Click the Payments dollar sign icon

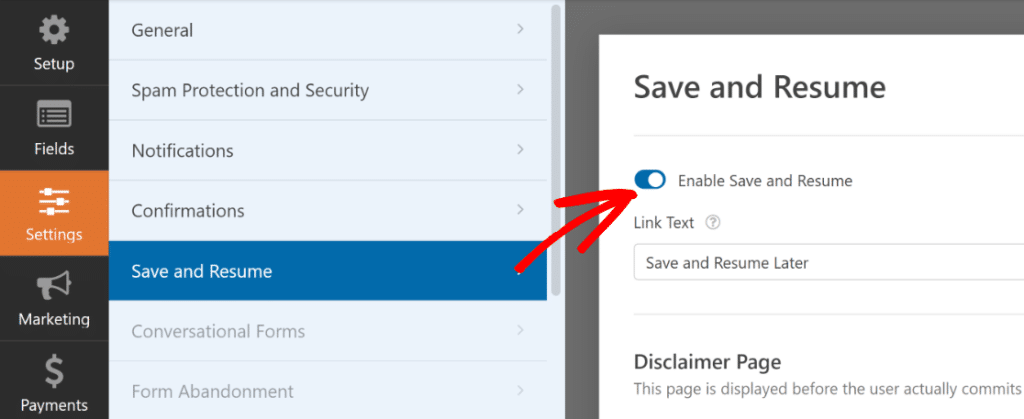pyautogui.click(x=54, y=372)
